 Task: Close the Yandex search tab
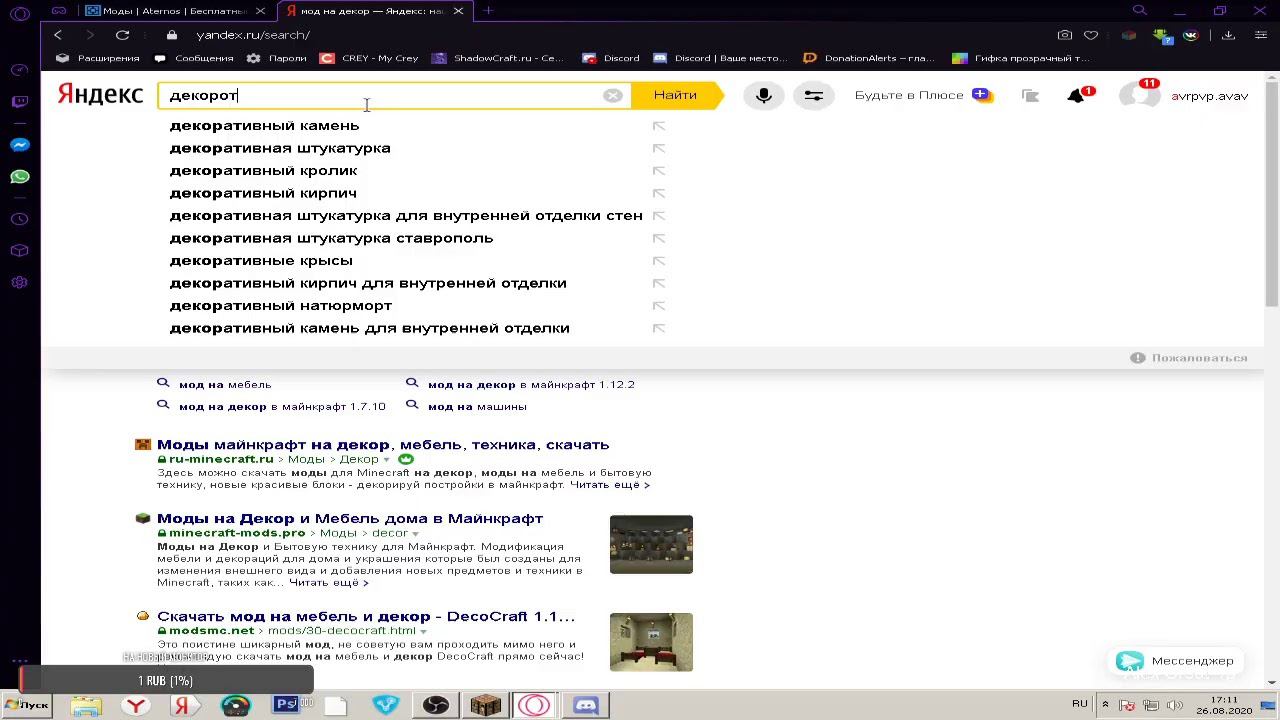coord(458,11)
